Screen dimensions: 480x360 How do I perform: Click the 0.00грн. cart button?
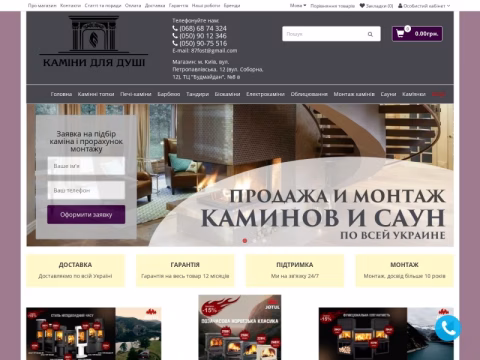(417, 34)
